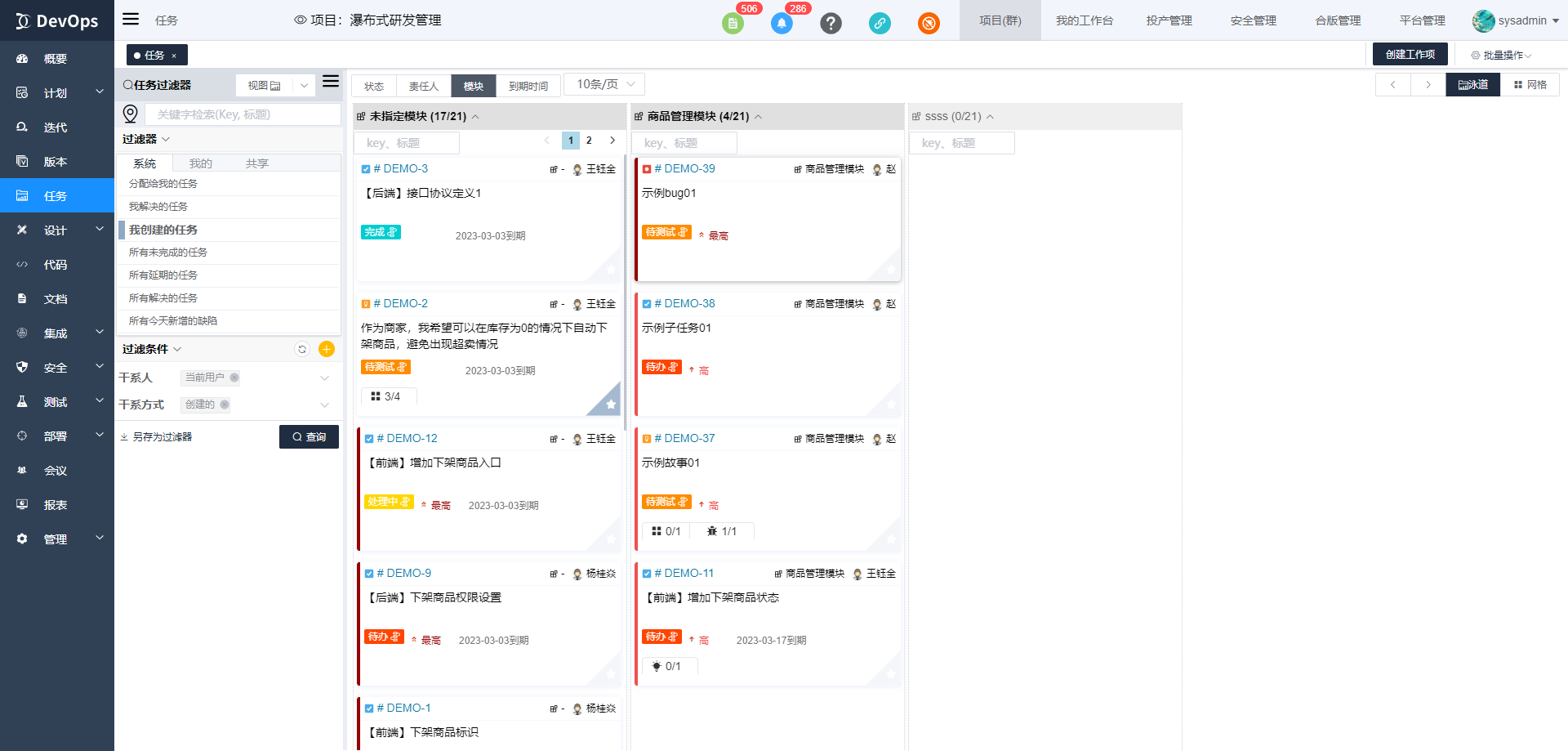The width and height of the screenshot is (1568, 751).
Task: Click the 创建工作项 button
Action: point(1410,55)
